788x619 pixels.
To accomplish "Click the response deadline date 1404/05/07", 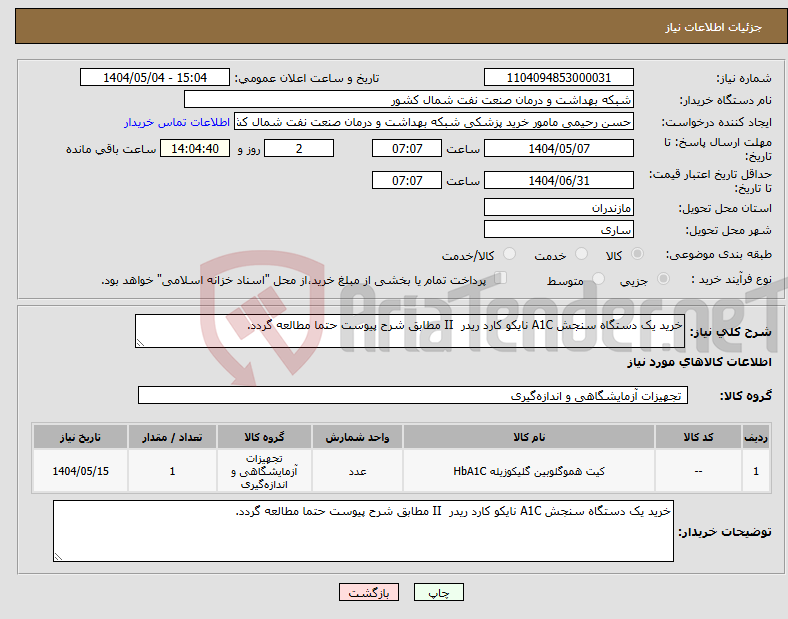I will [x=558, y=148].
